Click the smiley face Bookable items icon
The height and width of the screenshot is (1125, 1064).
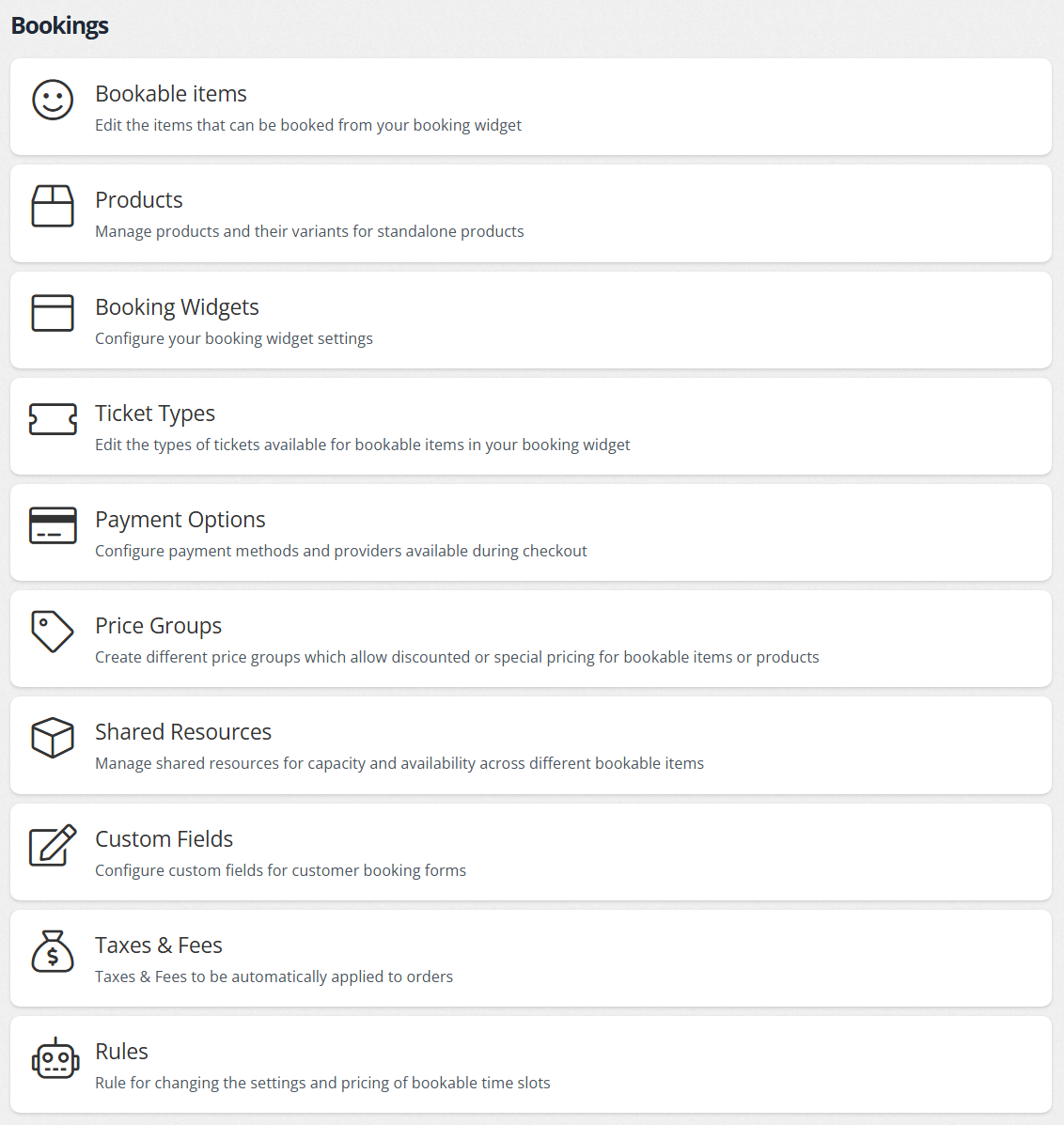click(53, 100)
